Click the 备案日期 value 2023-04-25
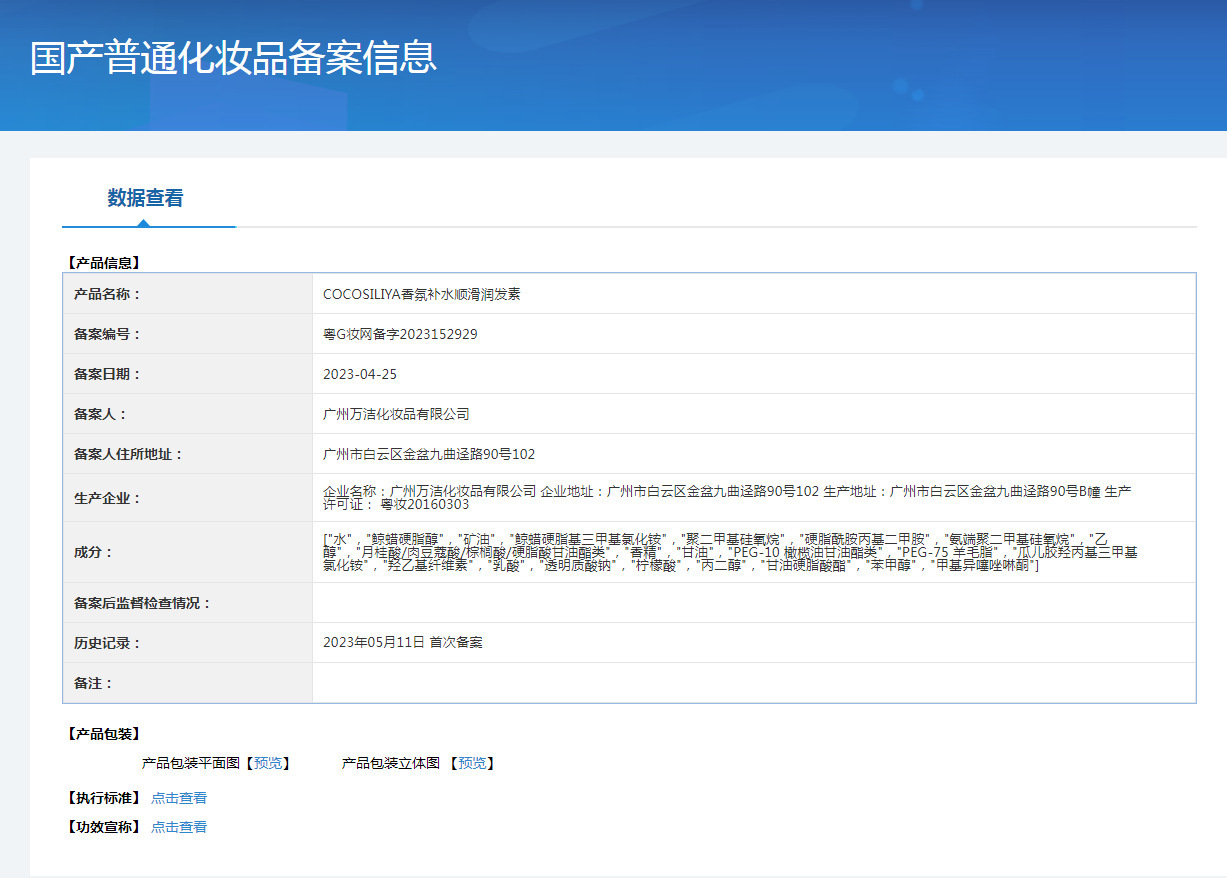The image size is (1227, 878). click(x=360, y=374)
